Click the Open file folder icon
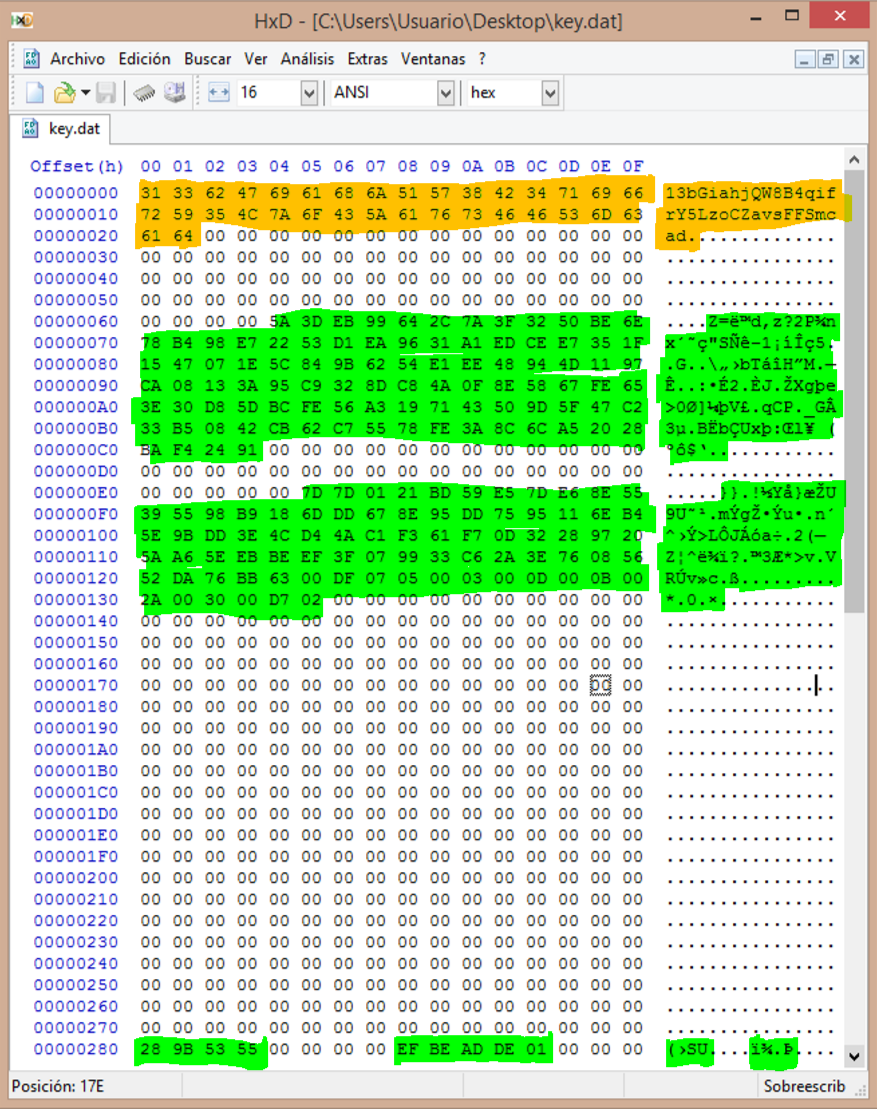 (65, 93)
